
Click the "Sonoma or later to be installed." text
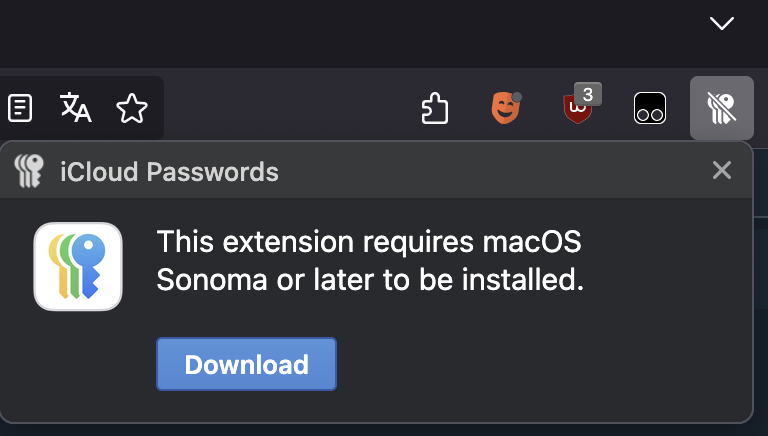coord(370,280)
